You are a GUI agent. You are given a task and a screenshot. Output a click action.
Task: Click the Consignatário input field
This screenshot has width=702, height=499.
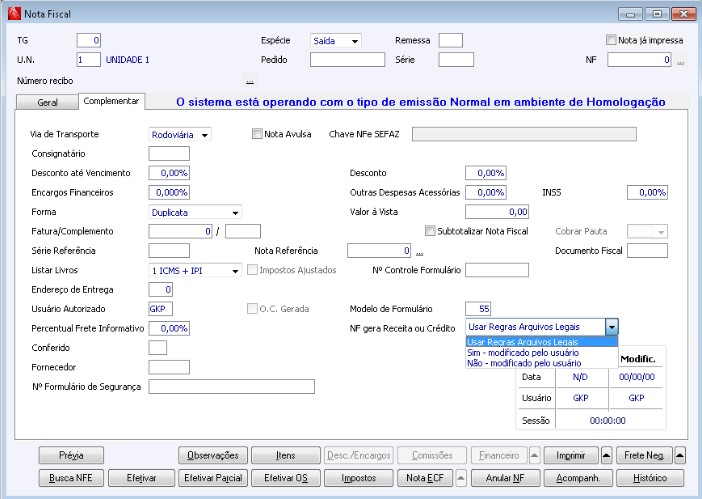coord(169,154)
